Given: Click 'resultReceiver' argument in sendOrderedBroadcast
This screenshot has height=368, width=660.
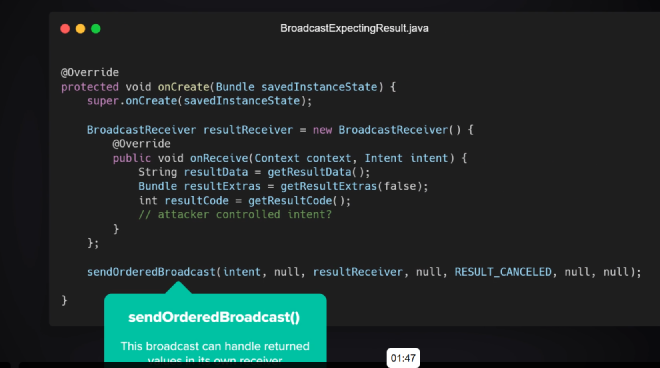Looking at the screenshot, I should [x=357, y=272].
